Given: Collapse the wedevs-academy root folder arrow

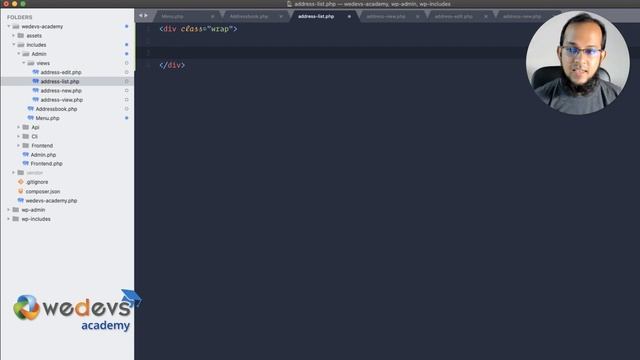Looking at the screenshot, I should point(9,27).
